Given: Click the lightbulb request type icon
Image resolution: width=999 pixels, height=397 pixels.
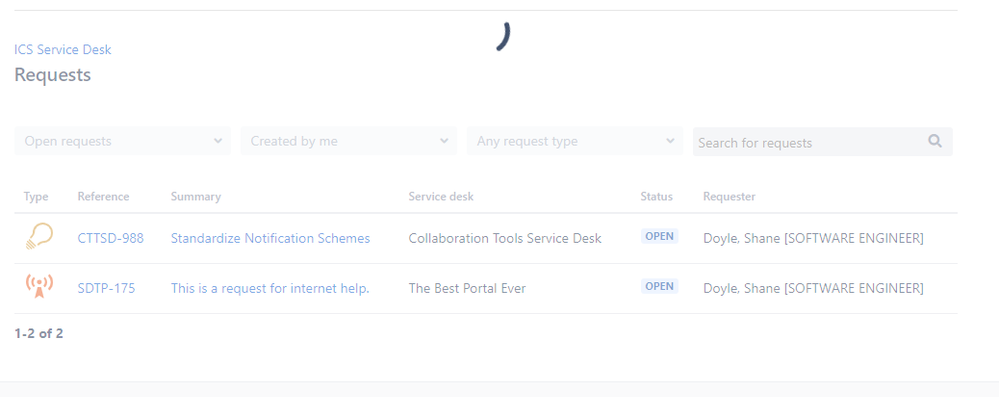Looking at the screenshot, I should pyautogui.click(x=39, y=236).
